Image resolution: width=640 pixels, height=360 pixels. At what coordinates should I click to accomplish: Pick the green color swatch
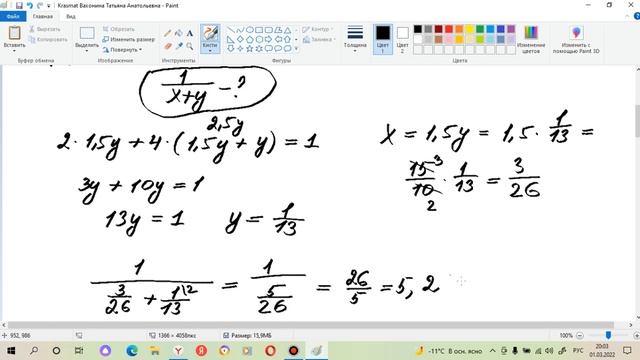pyautogui.click(x=480, y=29)
